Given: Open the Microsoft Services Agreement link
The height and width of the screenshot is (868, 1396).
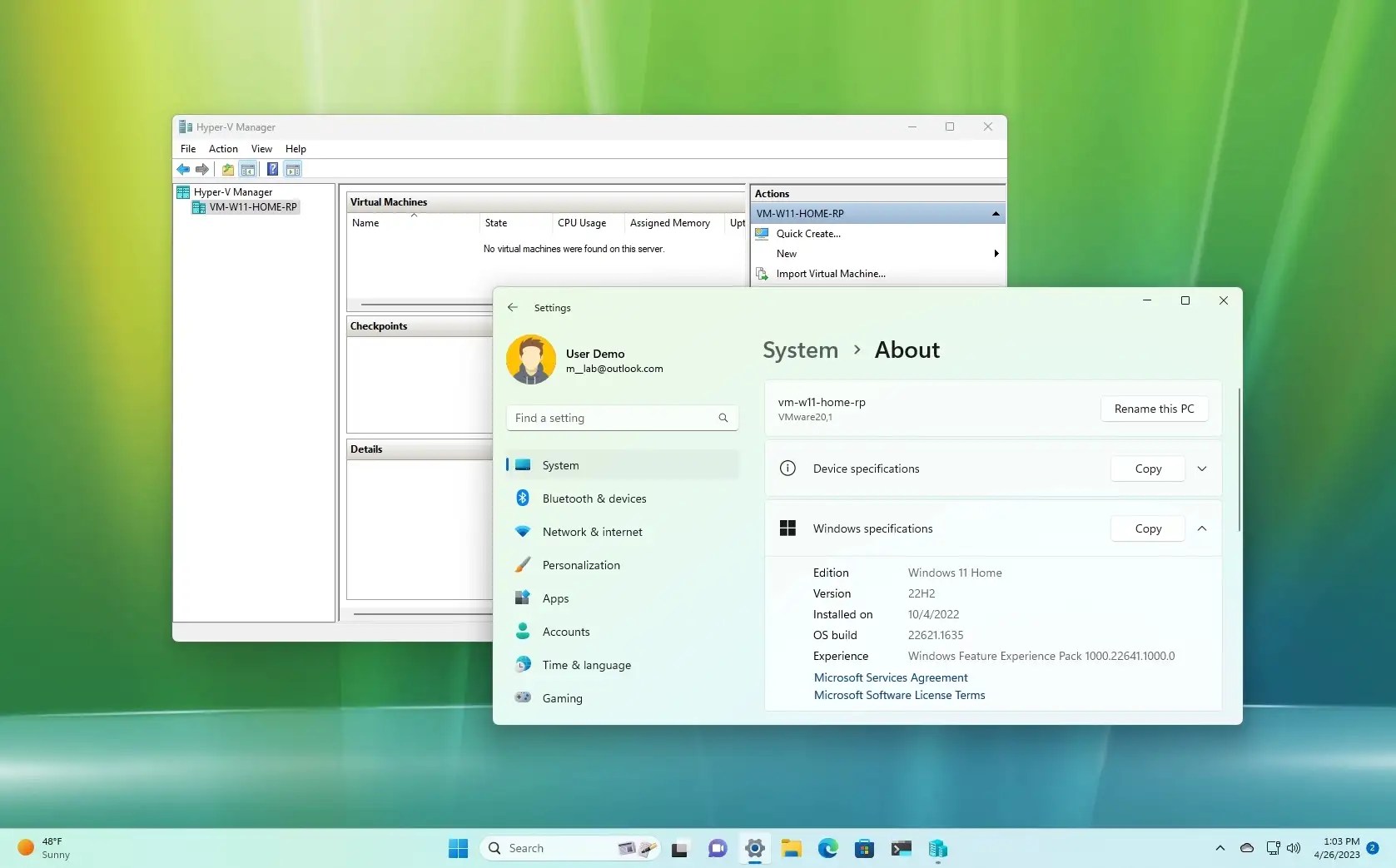Looking at the screenshot, I should pyautogui.click(x=890, y=677).
